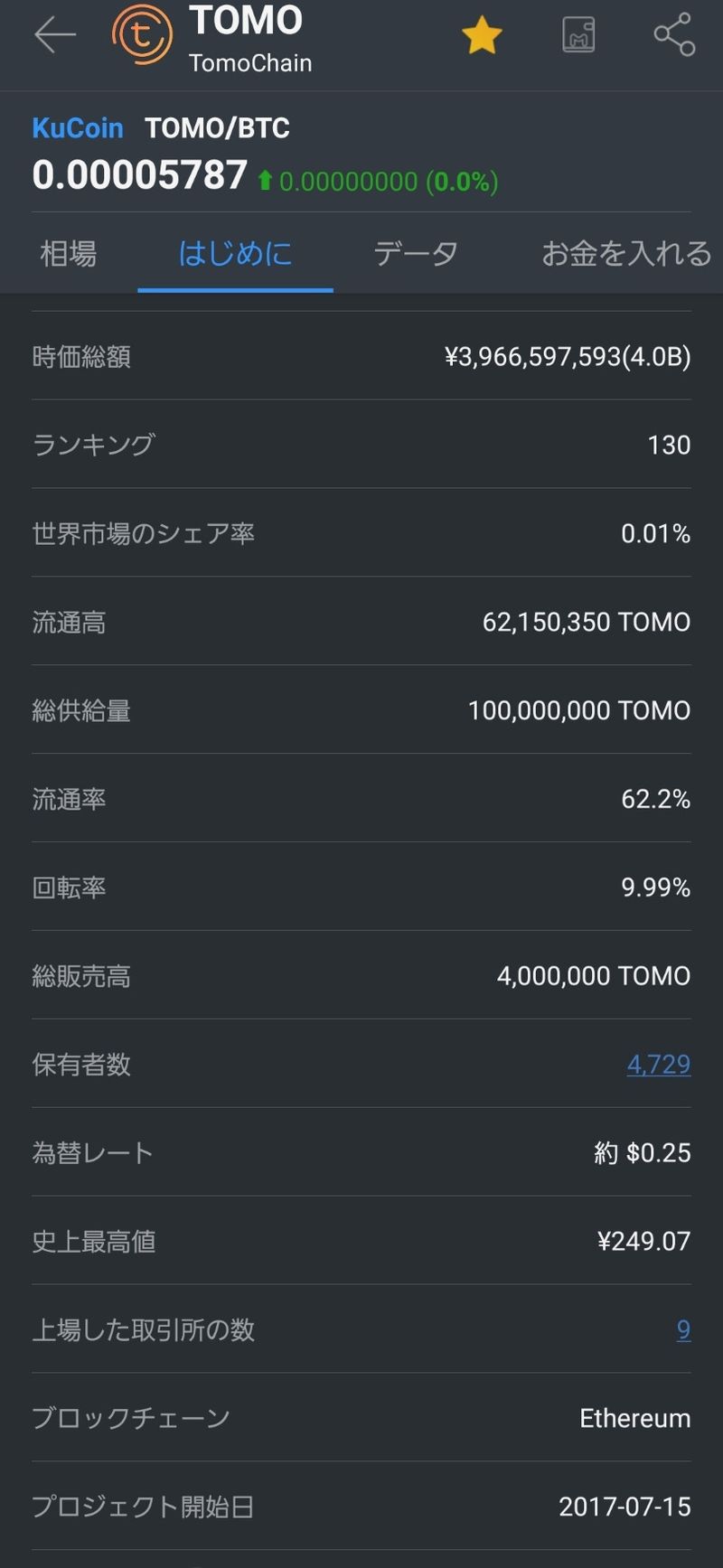Tap the ランキング 130 row
723x1568 pixels.
361,445
